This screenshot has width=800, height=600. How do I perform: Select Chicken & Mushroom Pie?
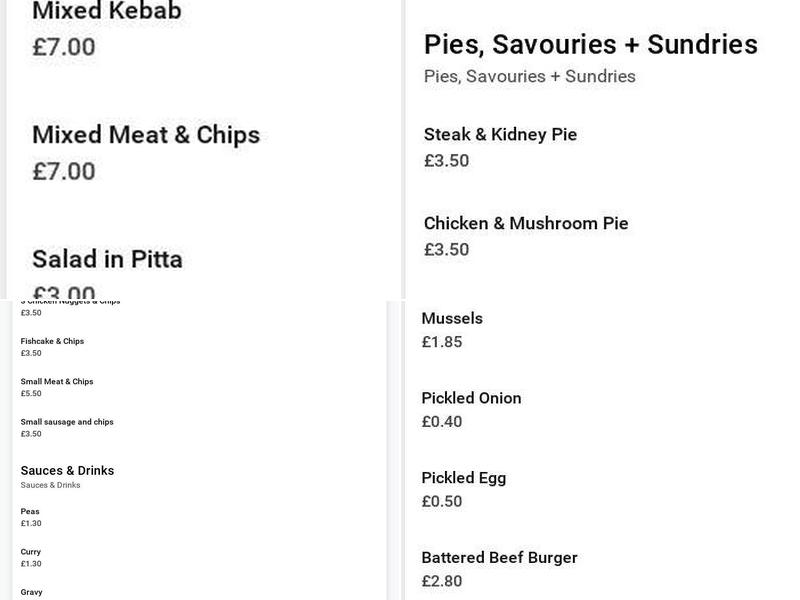526,223
